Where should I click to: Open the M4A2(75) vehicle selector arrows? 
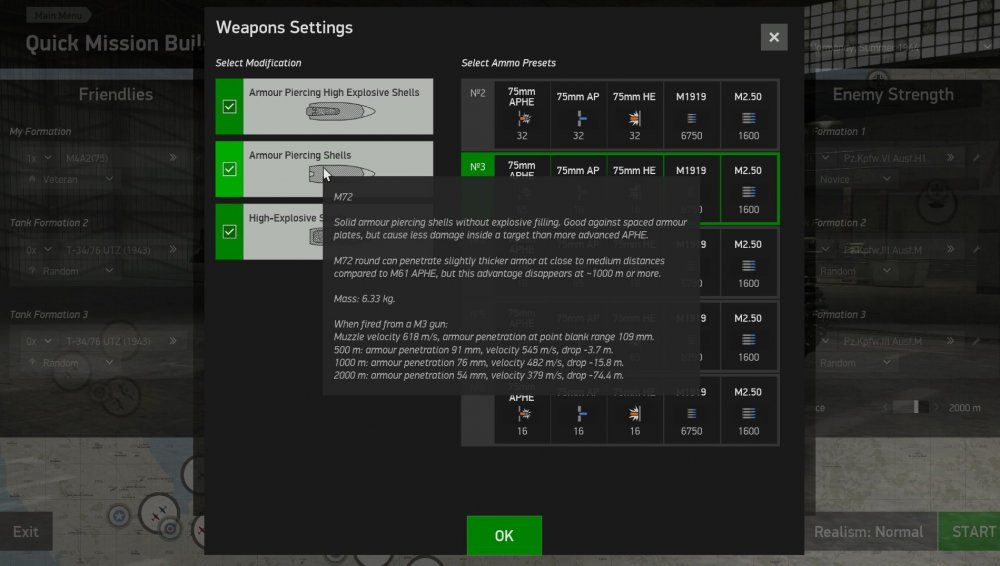tap(173, 157)
